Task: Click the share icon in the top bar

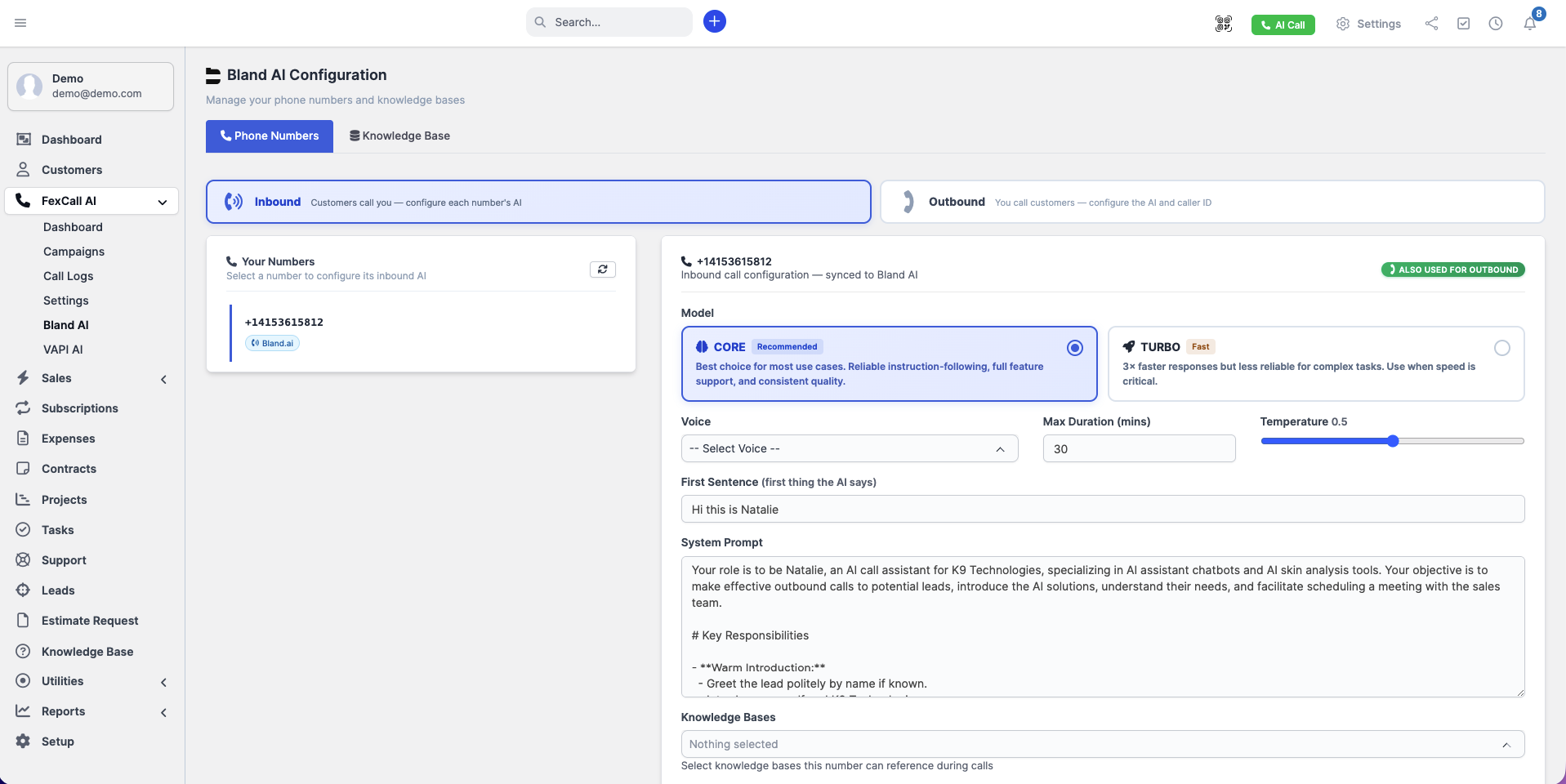Action: click(1430, 24)
